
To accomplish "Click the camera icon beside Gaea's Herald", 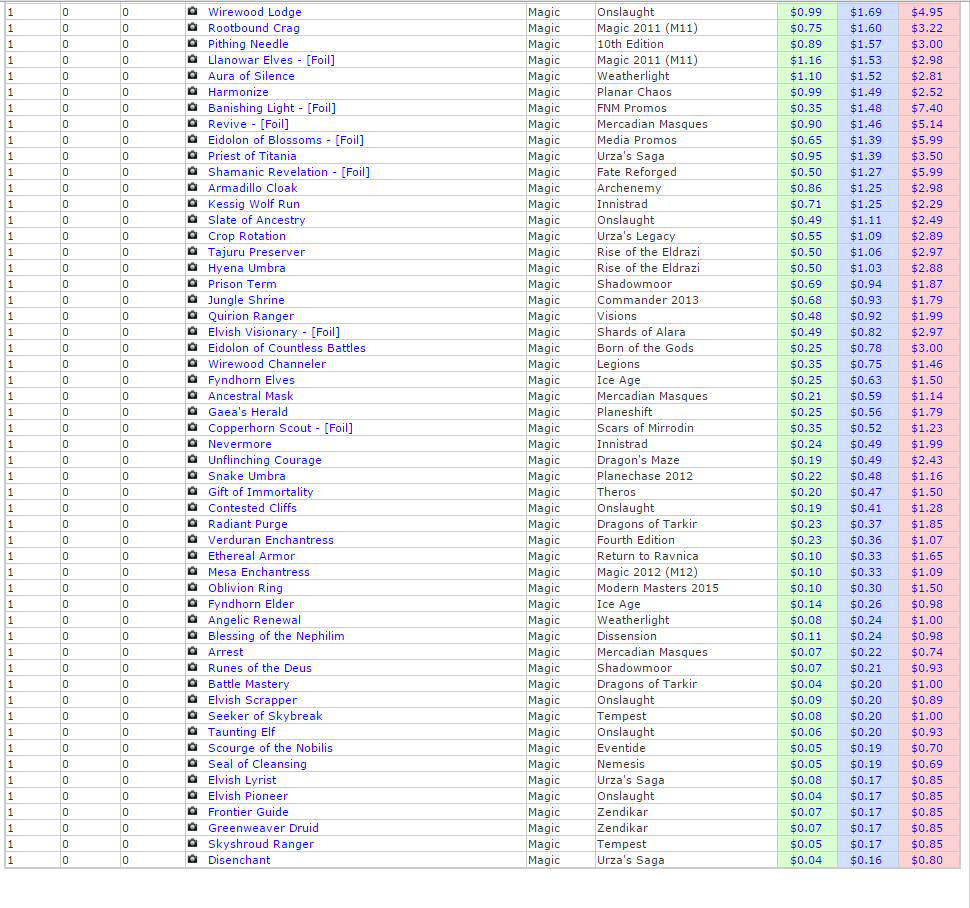I will [192, 411].
